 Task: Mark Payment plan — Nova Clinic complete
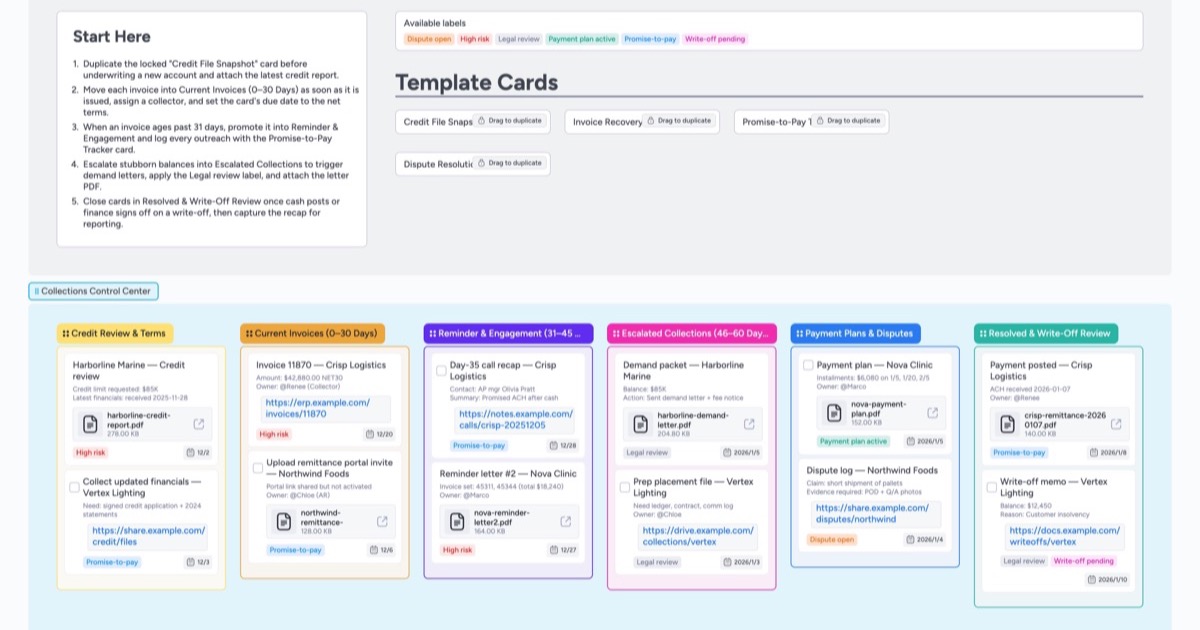coord(808,365)
